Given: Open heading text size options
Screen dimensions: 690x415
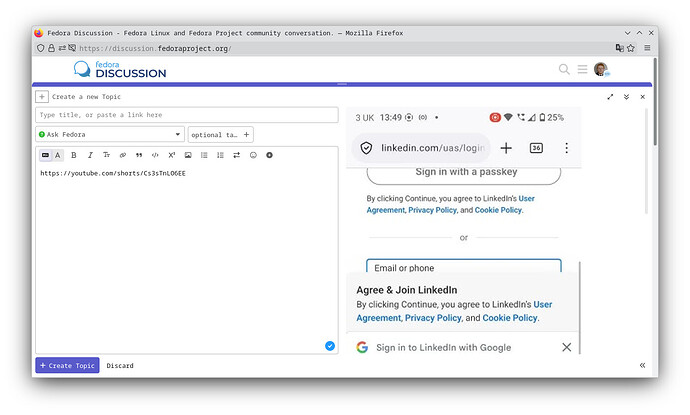Looking at the screenshot, I should click(106, 155).
